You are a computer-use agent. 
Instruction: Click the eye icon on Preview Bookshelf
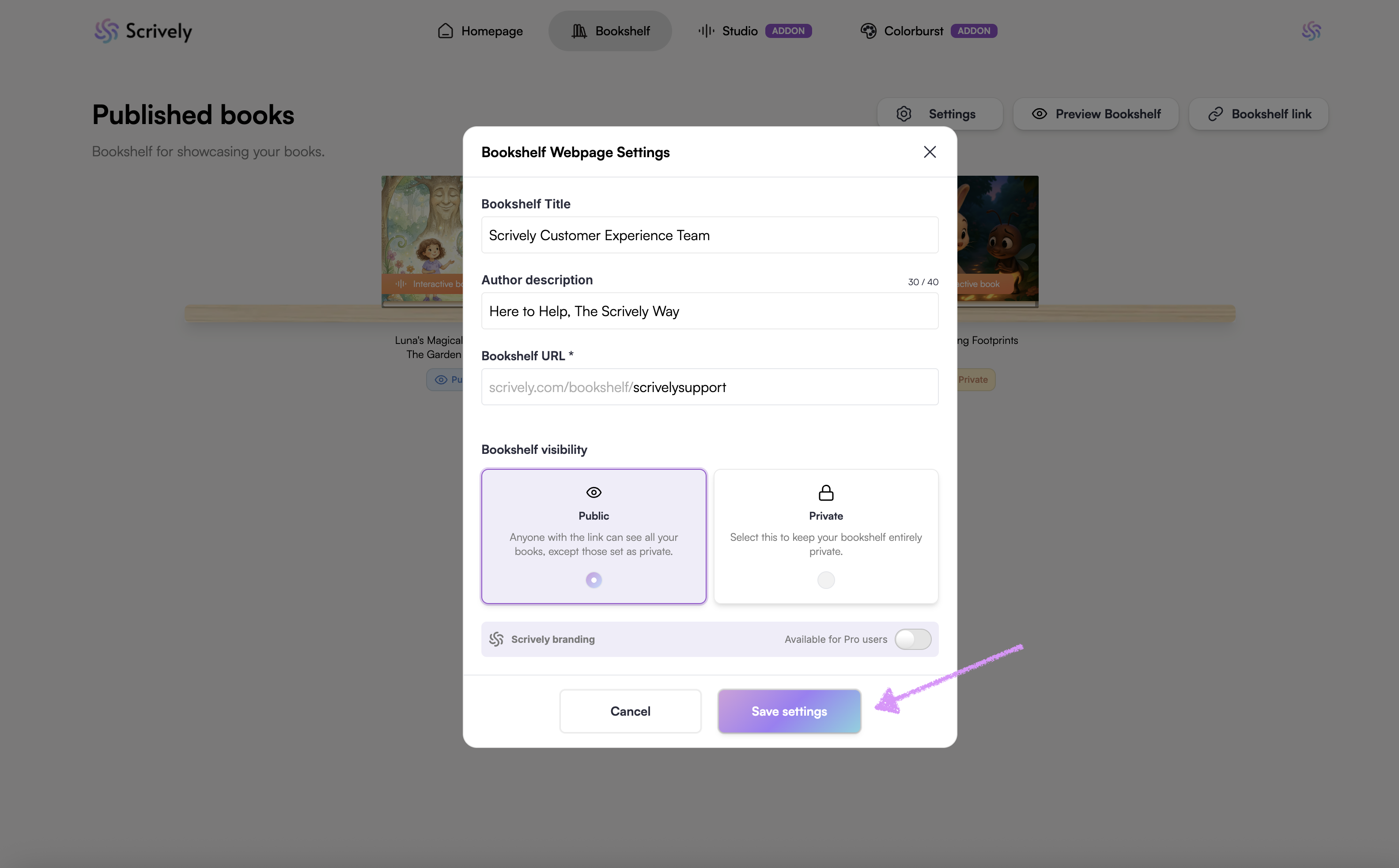click(1039, 113)
